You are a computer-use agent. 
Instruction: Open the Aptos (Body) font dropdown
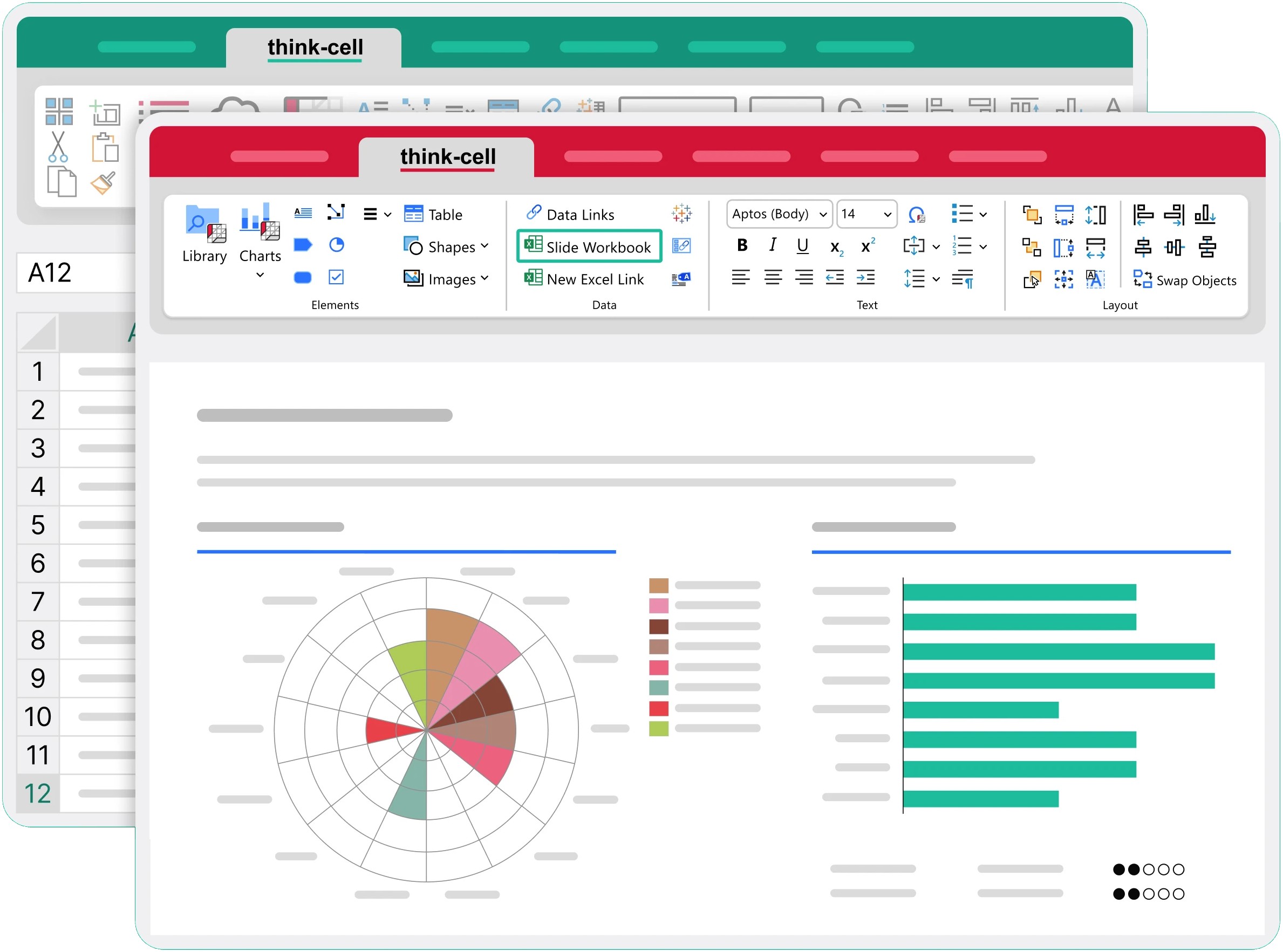tap(823, 214)
